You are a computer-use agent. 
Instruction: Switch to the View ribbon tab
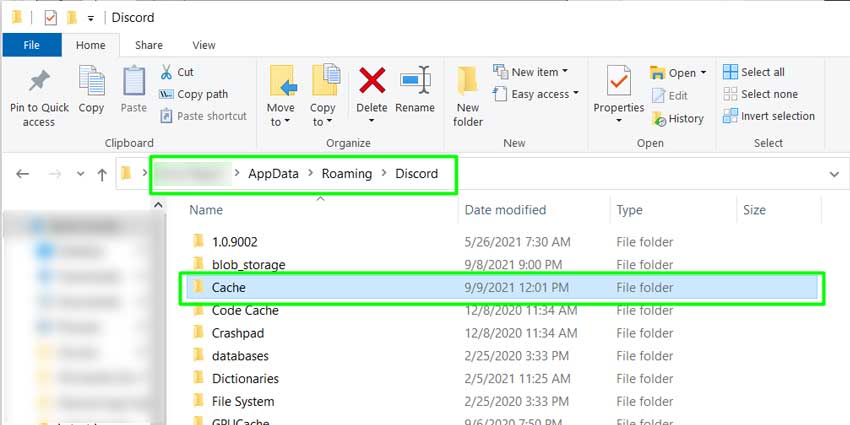(x=204, y=45)
